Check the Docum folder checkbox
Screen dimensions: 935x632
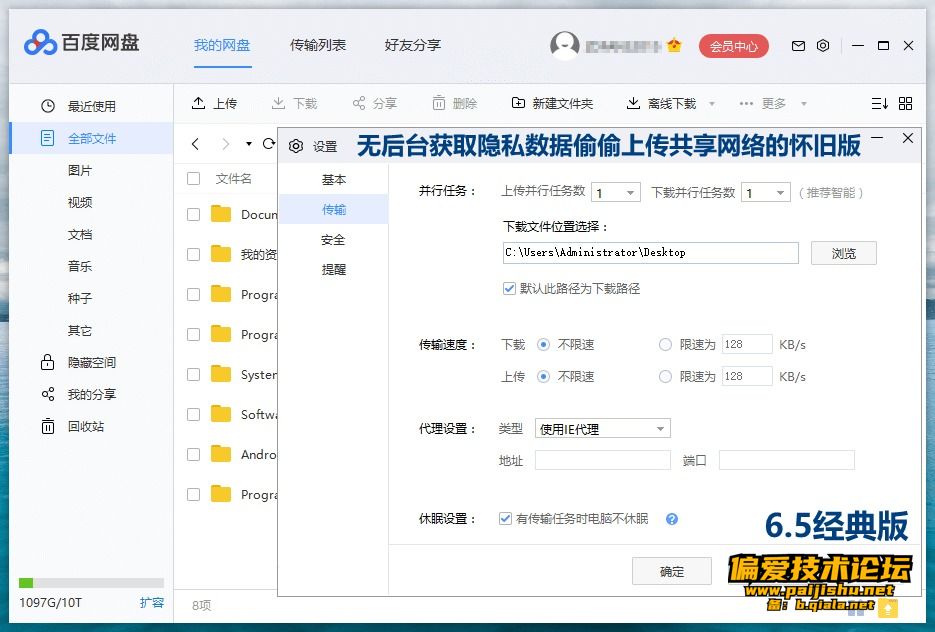[x=193, y=214]
